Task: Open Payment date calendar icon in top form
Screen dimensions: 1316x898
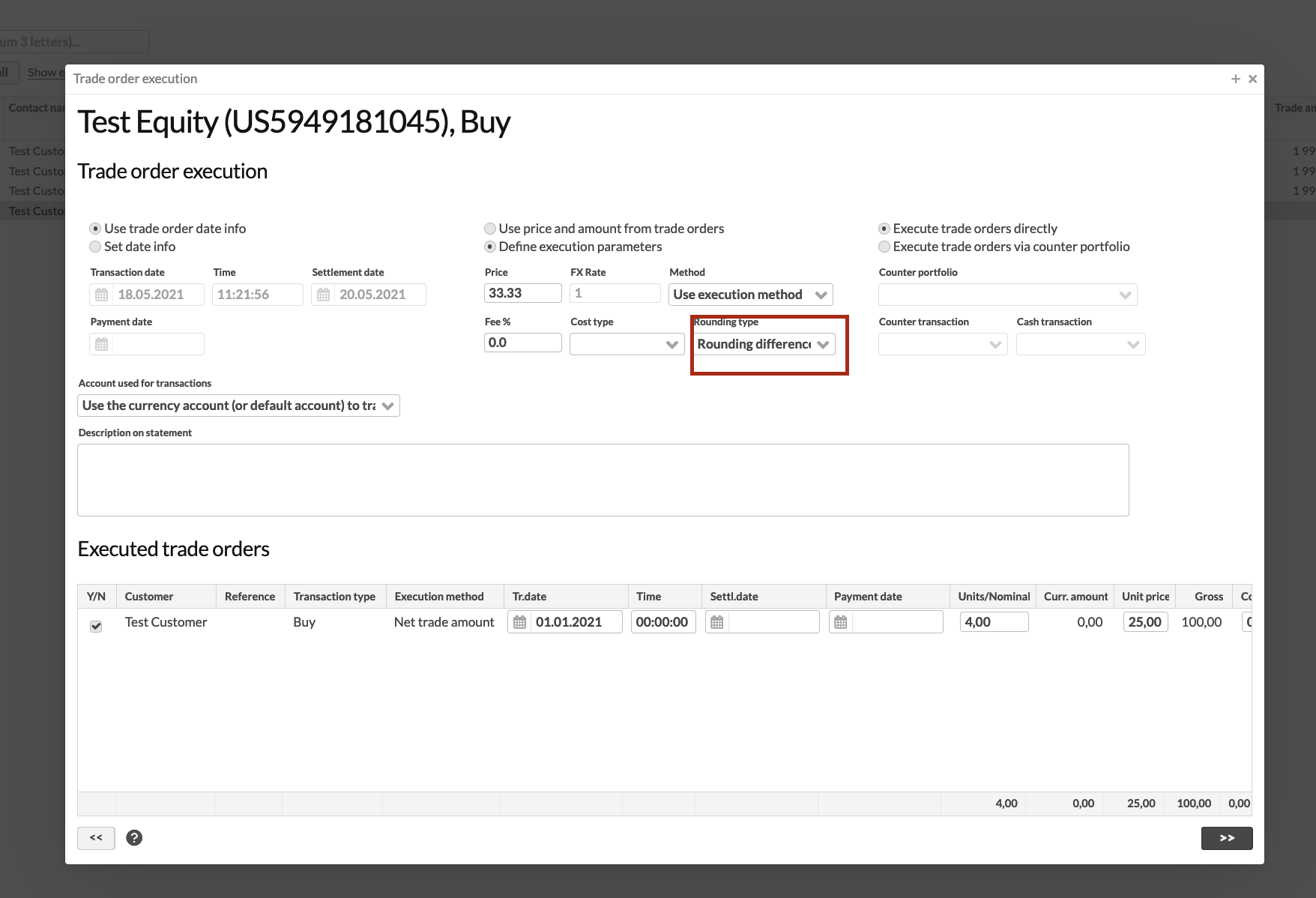Action: (x=102, y=344)
